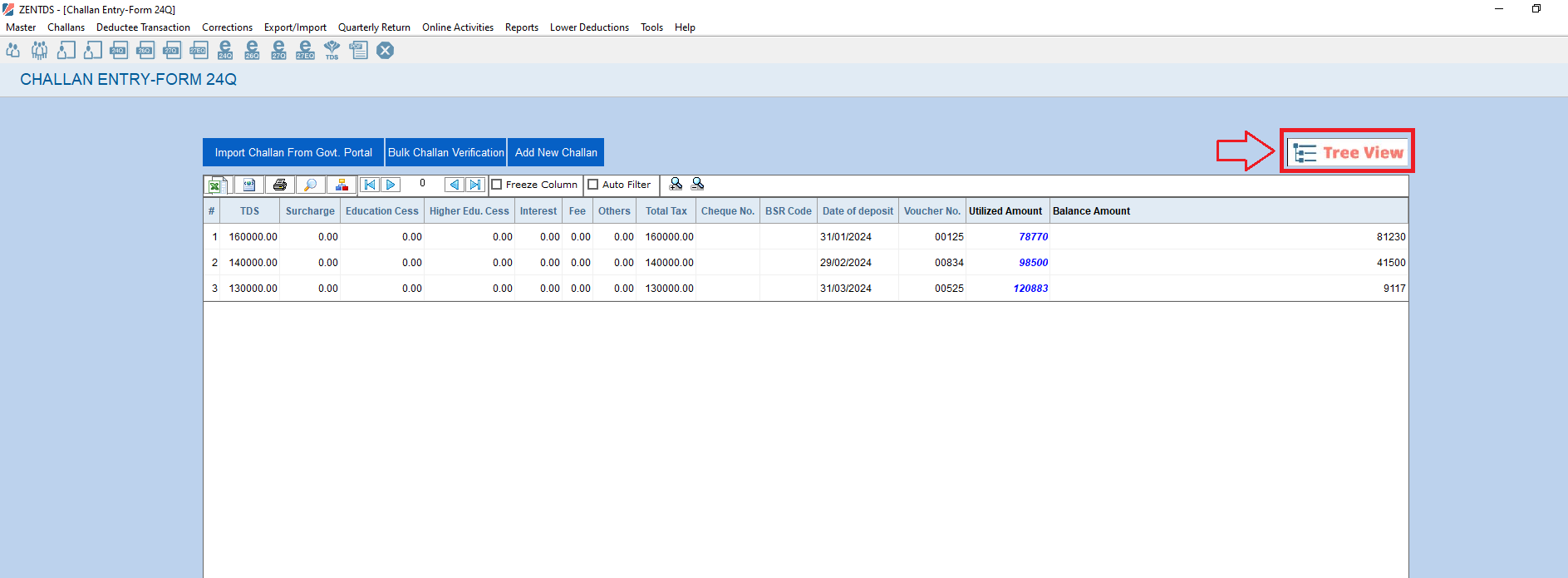The width and height of the screenshot is (1568, 578).
Task: Open the Deductee Transaction menu
Action: click(143, 27)
